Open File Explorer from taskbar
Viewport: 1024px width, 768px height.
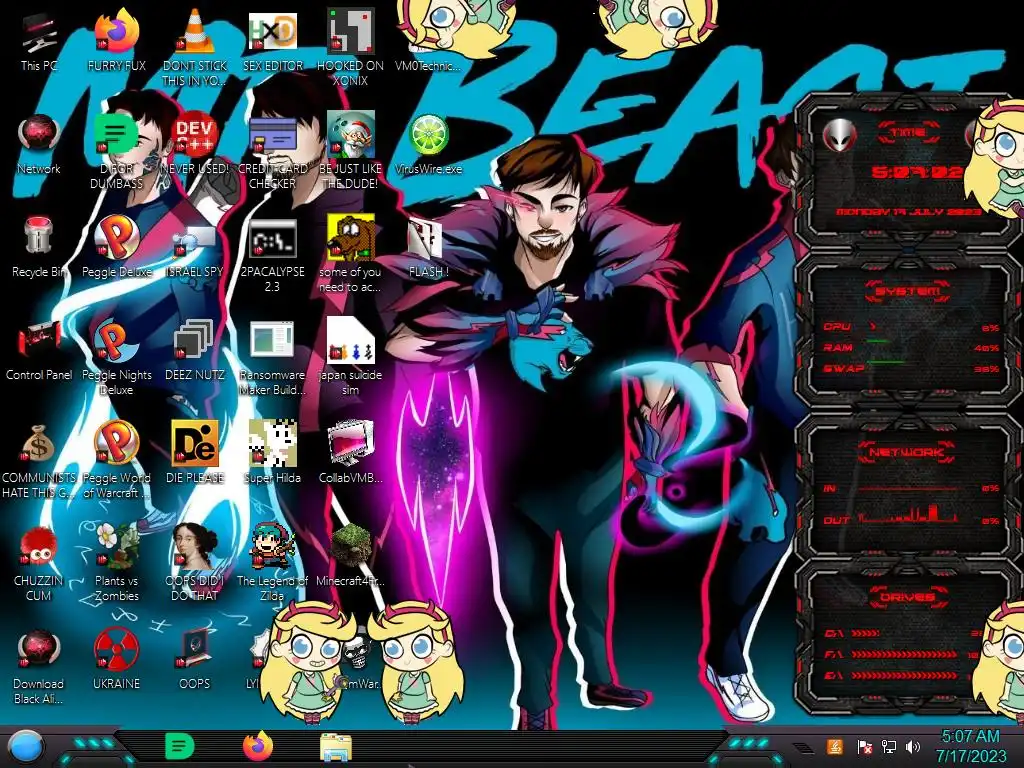[x=336, y=747]
